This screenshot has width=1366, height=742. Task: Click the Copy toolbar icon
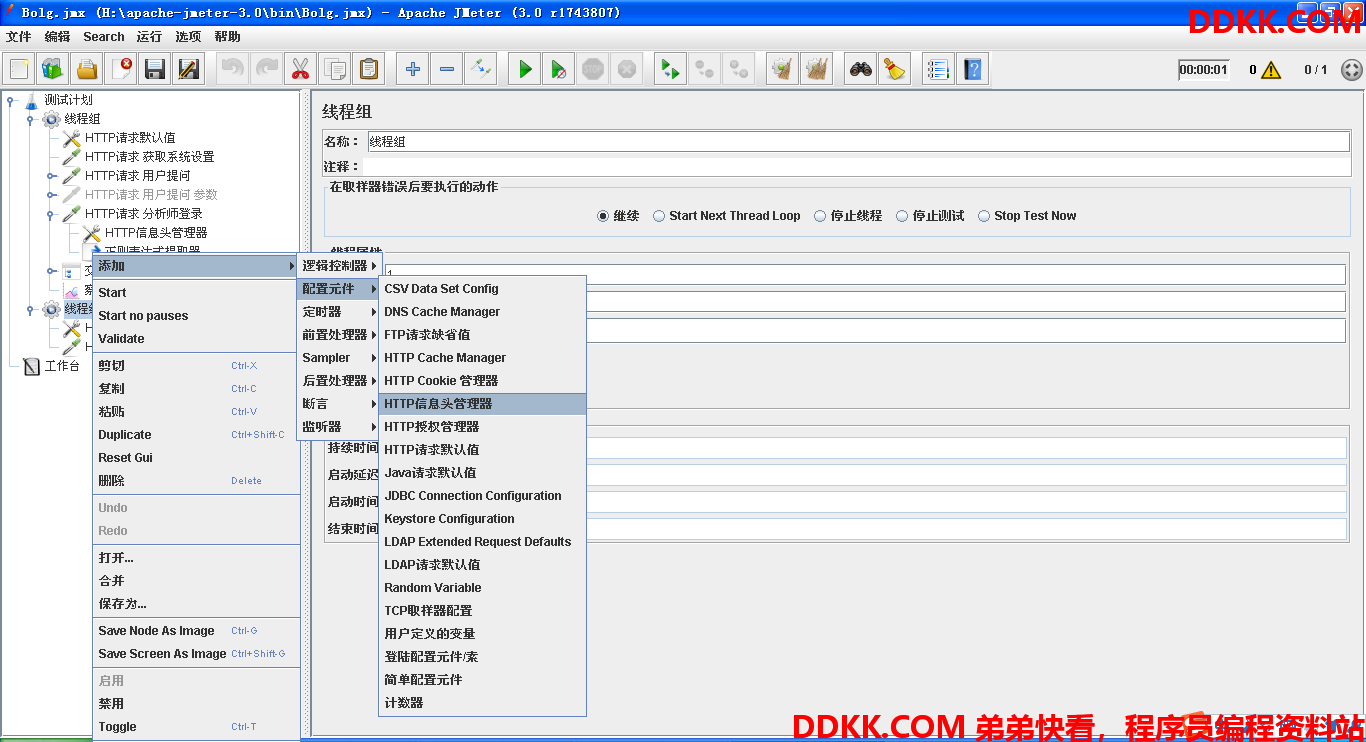(335, 69)
